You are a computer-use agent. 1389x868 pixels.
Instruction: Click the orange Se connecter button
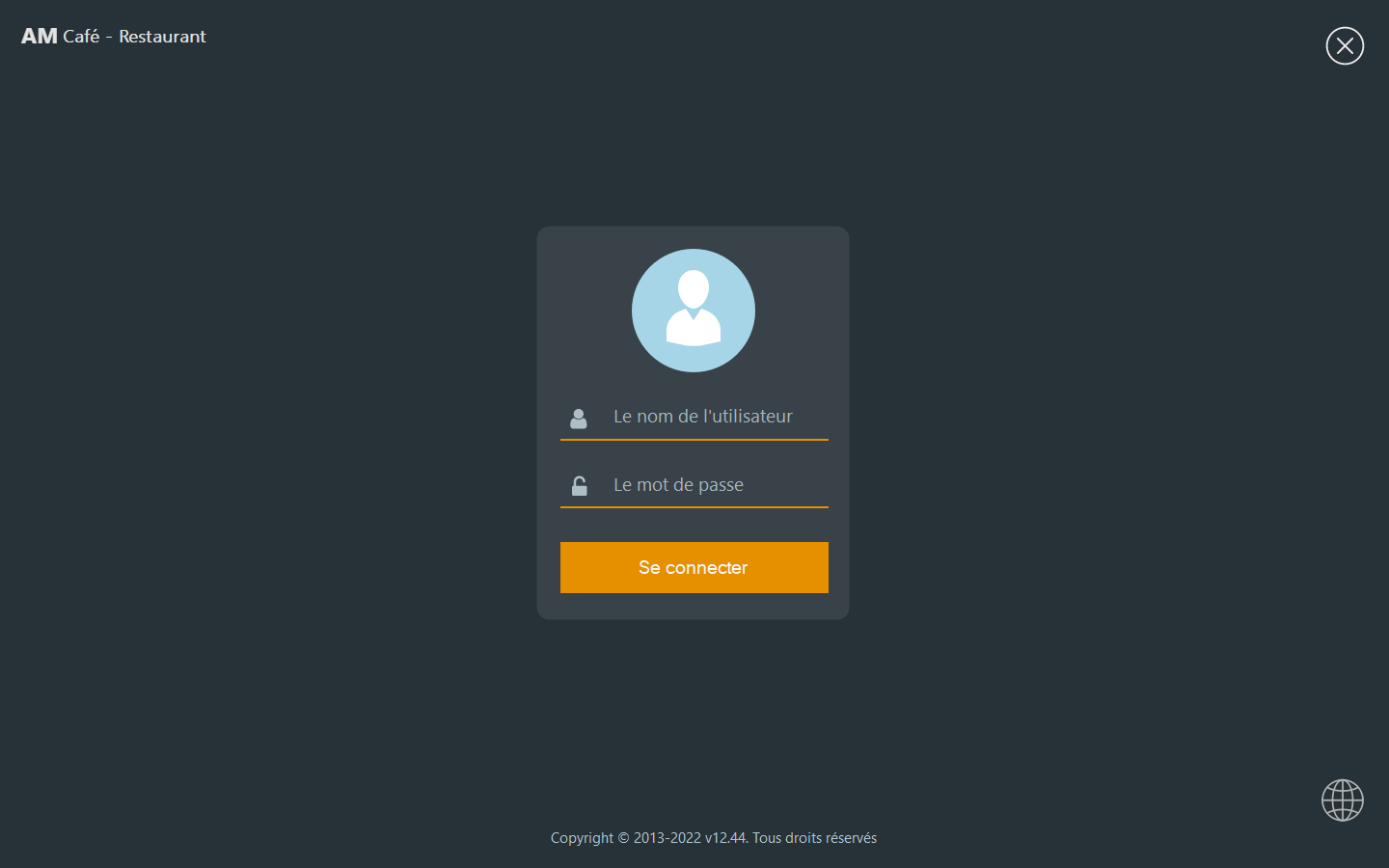tap(694, 567)
